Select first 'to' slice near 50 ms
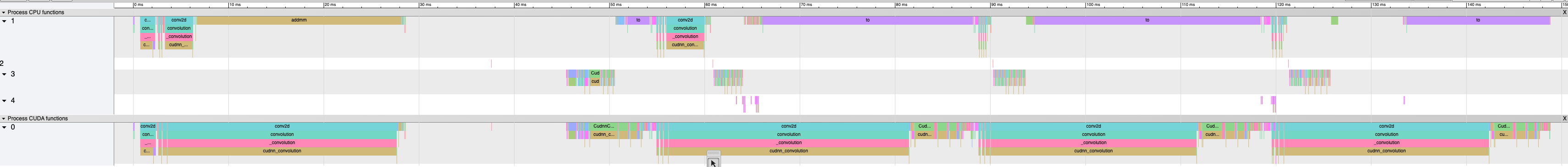Image resolution: width=1568 pixels, height=167 pixels. [638, 20]
